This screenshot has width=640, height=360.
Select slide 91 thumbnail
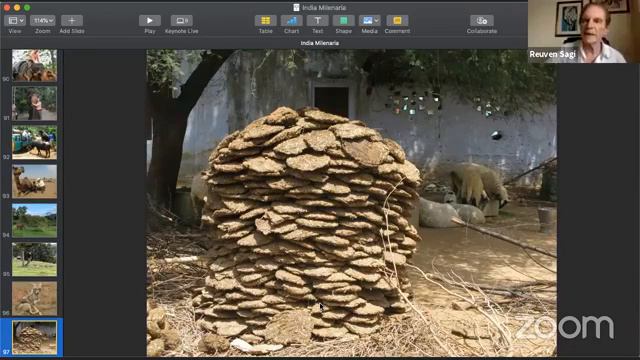click(x=34, y=103)
